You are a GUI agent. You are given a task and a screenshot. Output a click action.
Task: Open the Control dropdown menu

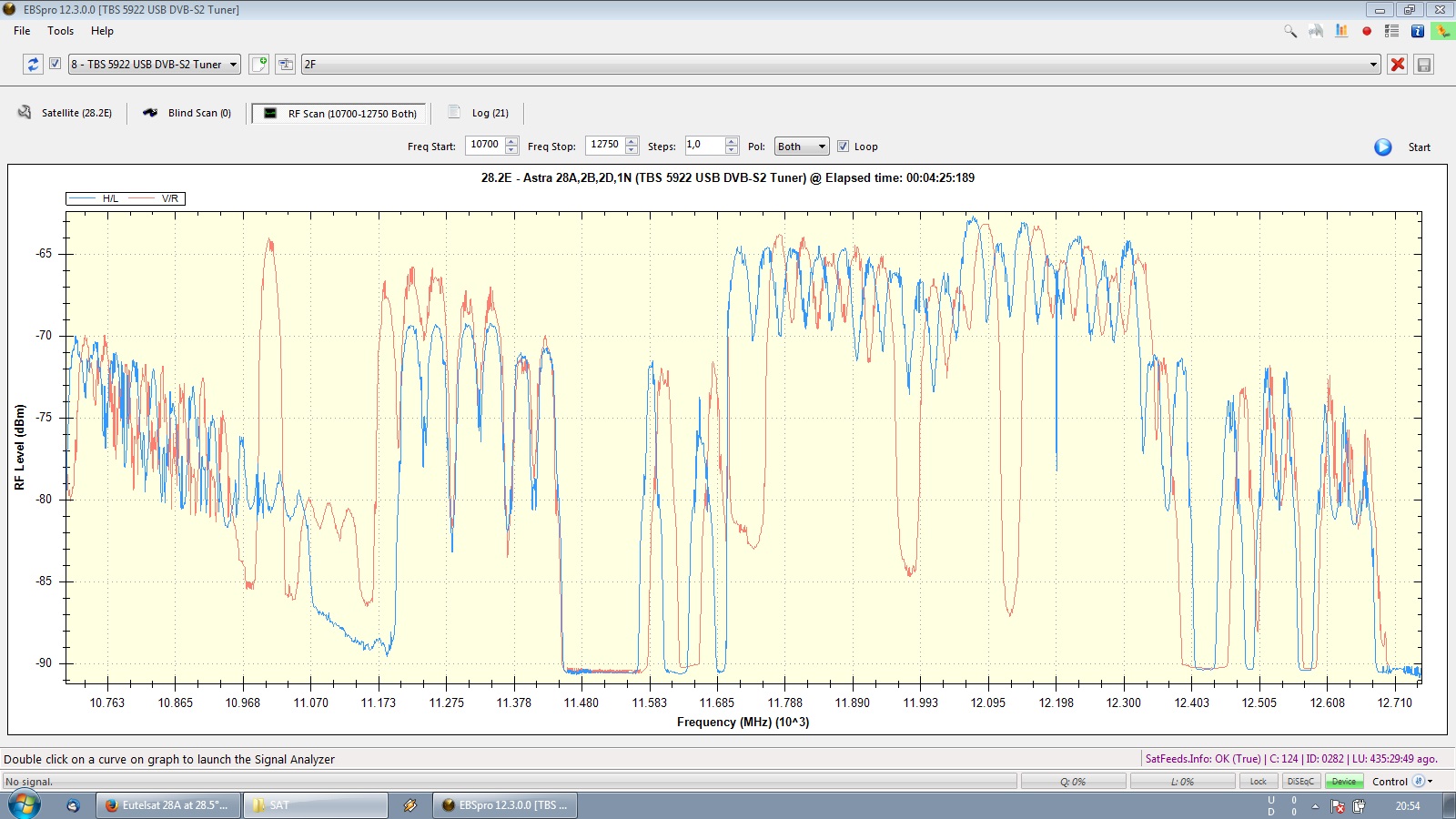coord(1402,782)
